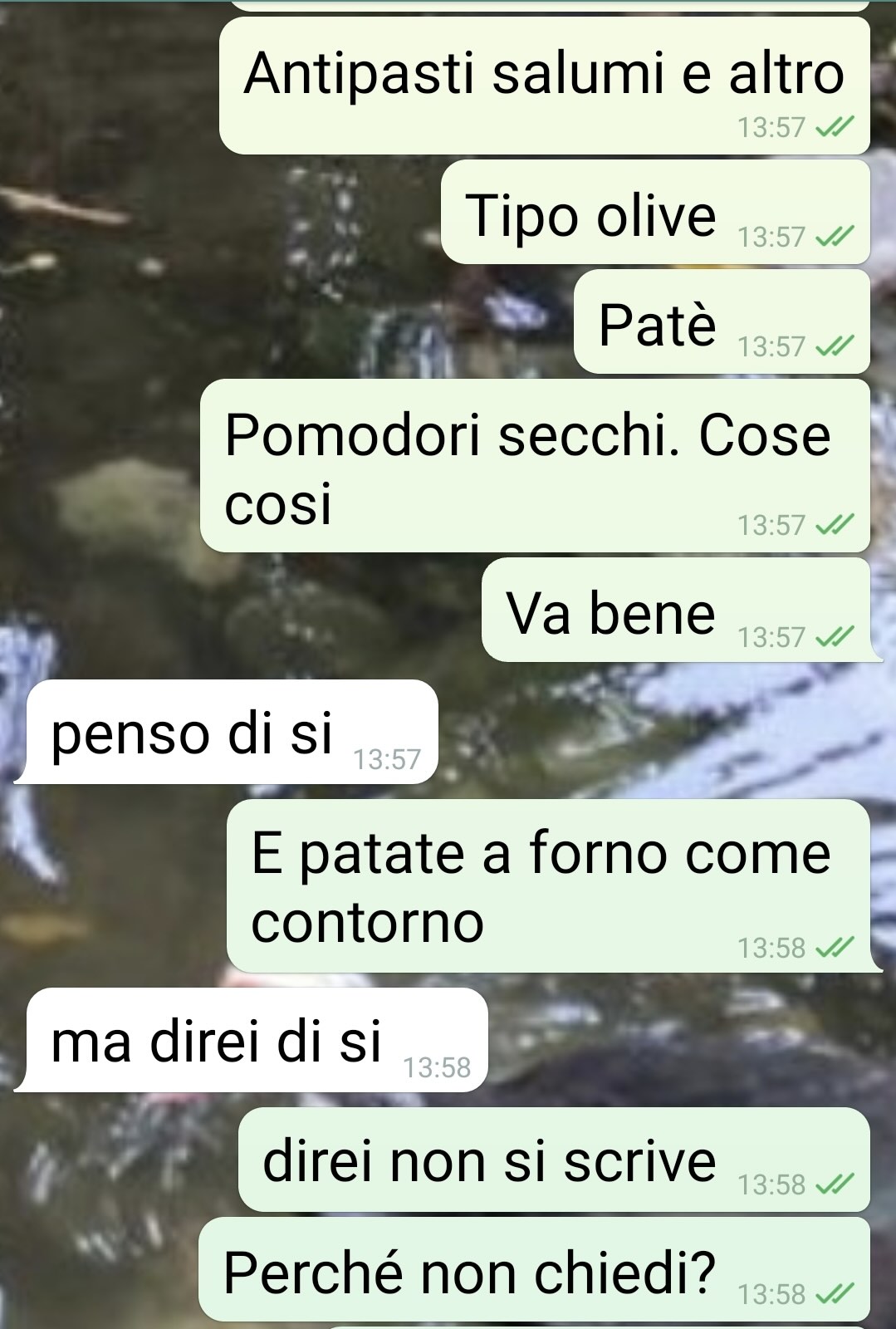The height and width of the screenshot is (1329, 896).
Task: Tap the read receipt ticks beside "Tipo olive"
Action: [x=835, y=237]
